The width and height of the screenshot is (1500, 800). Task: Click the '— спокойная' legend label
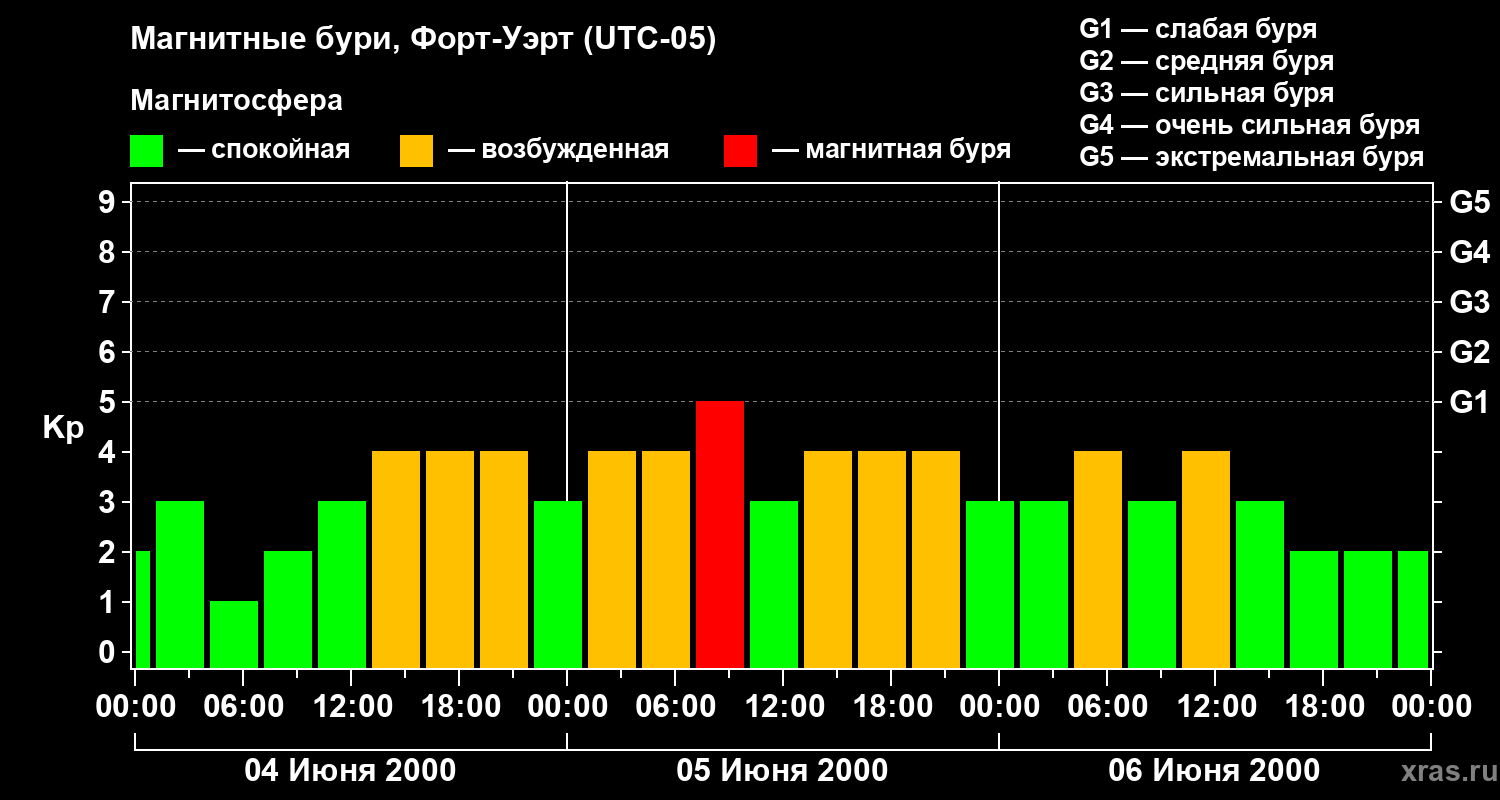pos(264,151)
